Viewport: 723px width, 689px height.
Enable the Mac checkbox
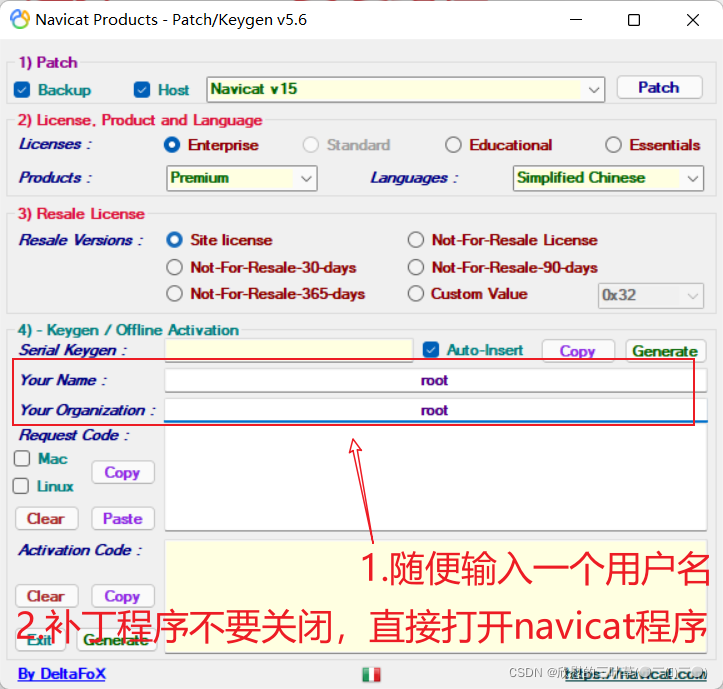tap(22, 458)
